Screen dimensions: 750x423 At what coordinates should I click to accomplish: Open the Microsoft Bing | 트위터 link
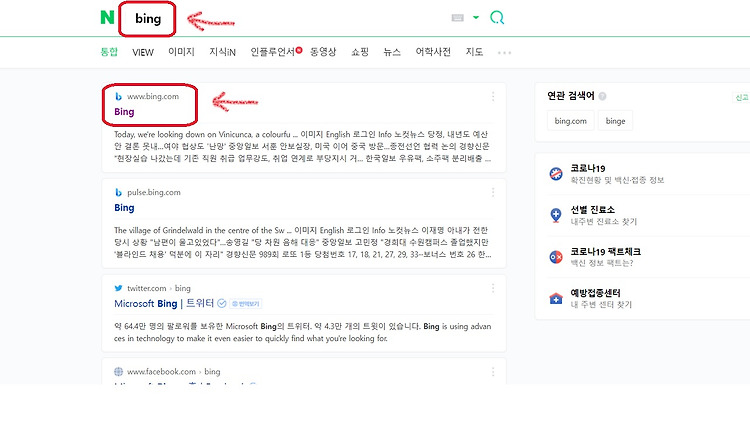point(164,303)
